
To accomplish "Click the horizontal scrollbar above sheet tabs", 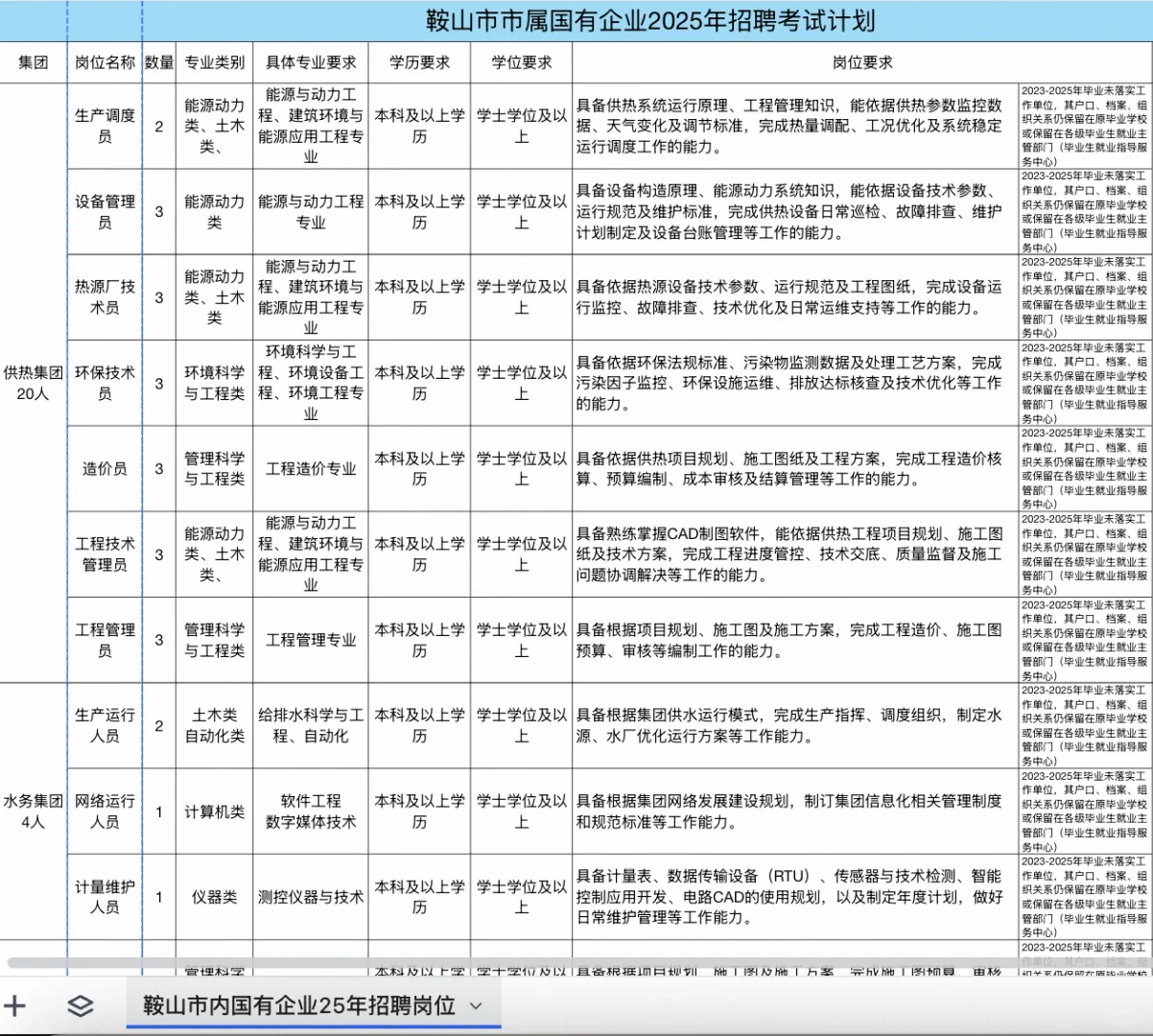I will [x=576, y=962].
